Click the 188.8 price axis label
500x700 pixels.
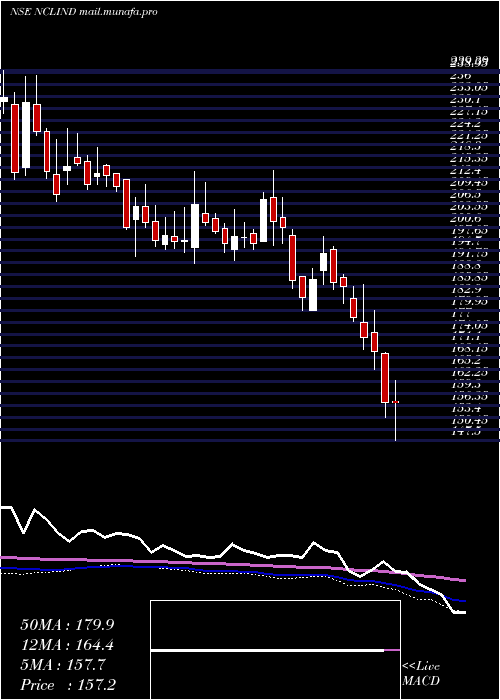point(464,266)
